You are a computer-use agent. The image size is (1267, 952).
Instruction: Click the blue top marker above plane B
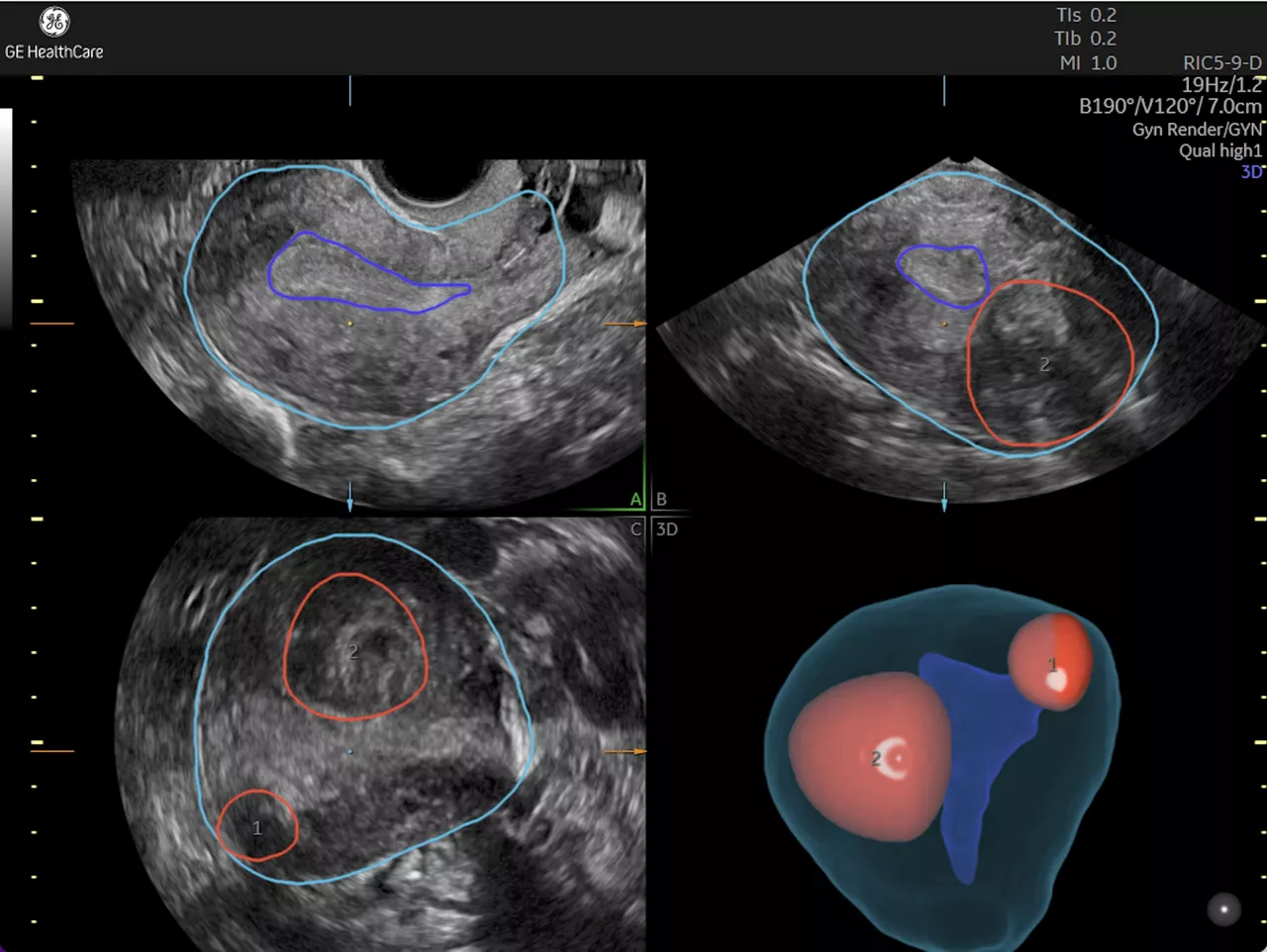(x=943, y=90)
